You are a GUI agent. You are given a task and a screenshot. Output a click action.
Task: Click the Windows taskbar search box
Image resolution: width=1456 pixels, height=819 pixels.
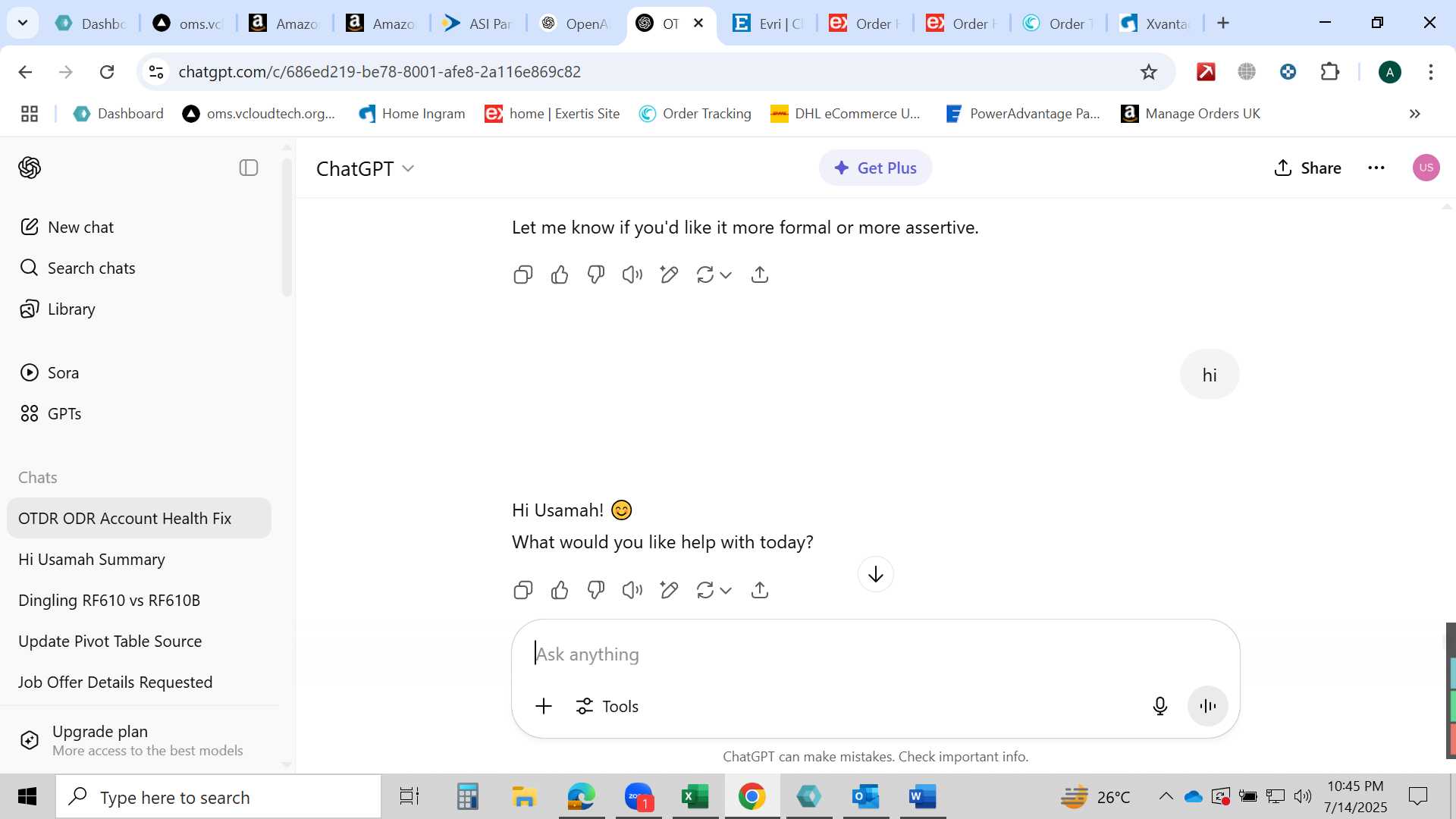point(218,796)
